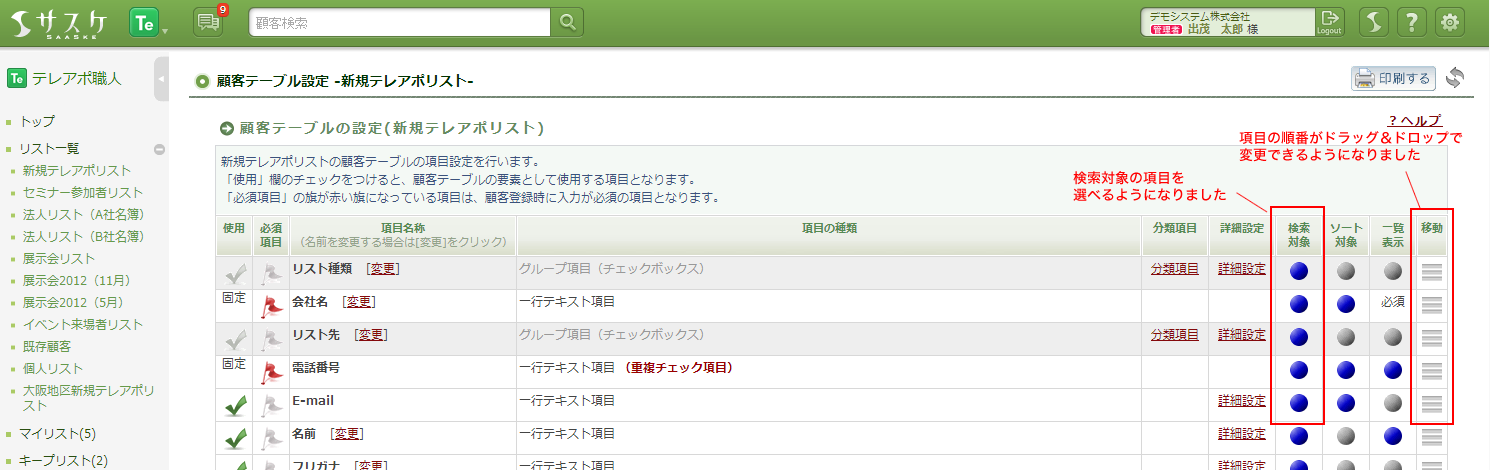
Task: Open the question mark help icon
Action: [1411, 22]
